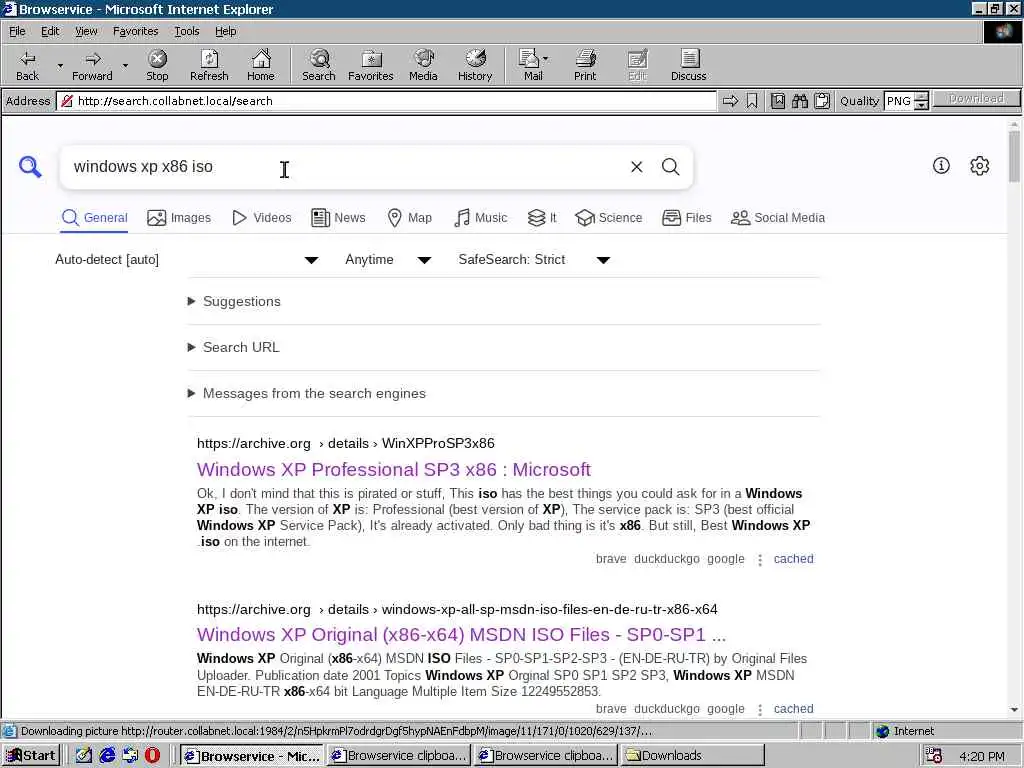This screenshot has height=768, width=1024.
Task: Submit search with magnifier icon in box
Action: (671, 167)
